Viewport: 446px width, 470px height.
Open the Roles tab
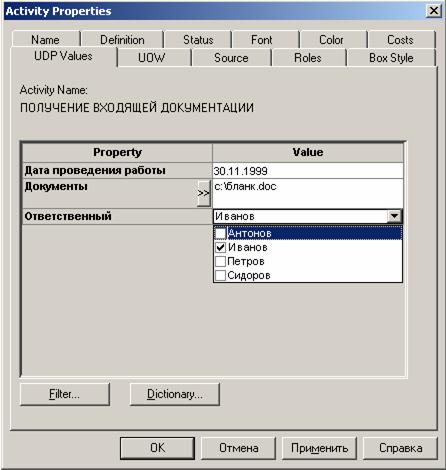[308, 58]
